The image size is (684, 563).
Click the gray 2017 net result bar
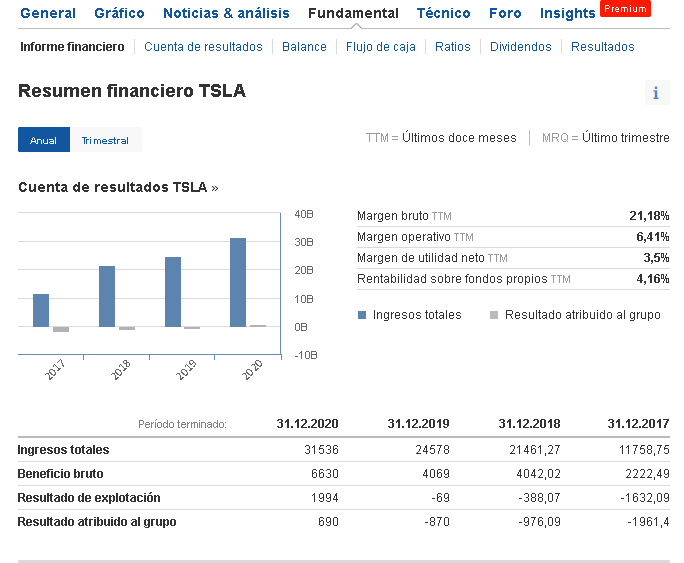61,329
